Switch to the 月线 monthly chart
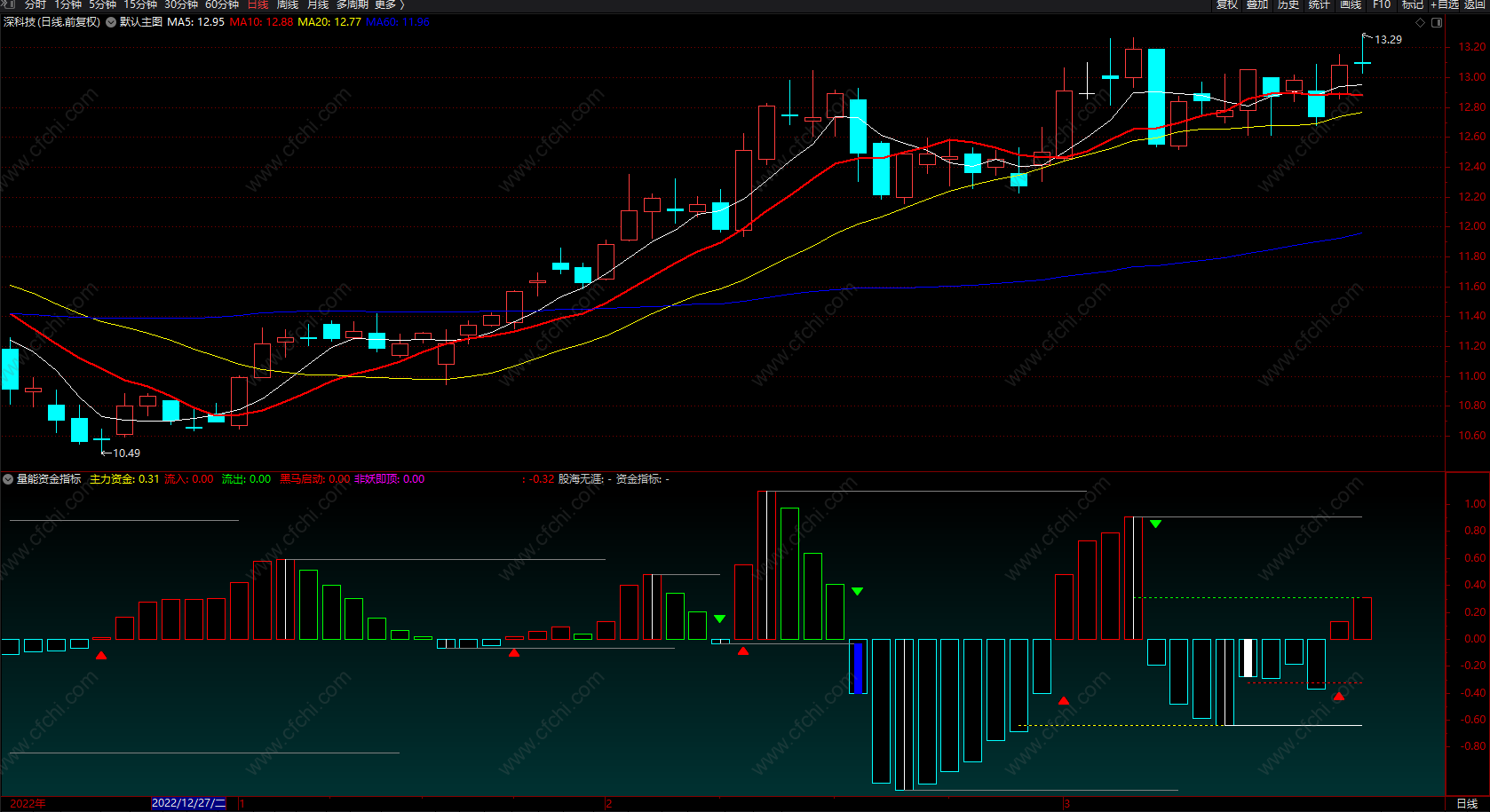Image resolution: width=1490 pixels, height=812 pixels. (318, 4)
